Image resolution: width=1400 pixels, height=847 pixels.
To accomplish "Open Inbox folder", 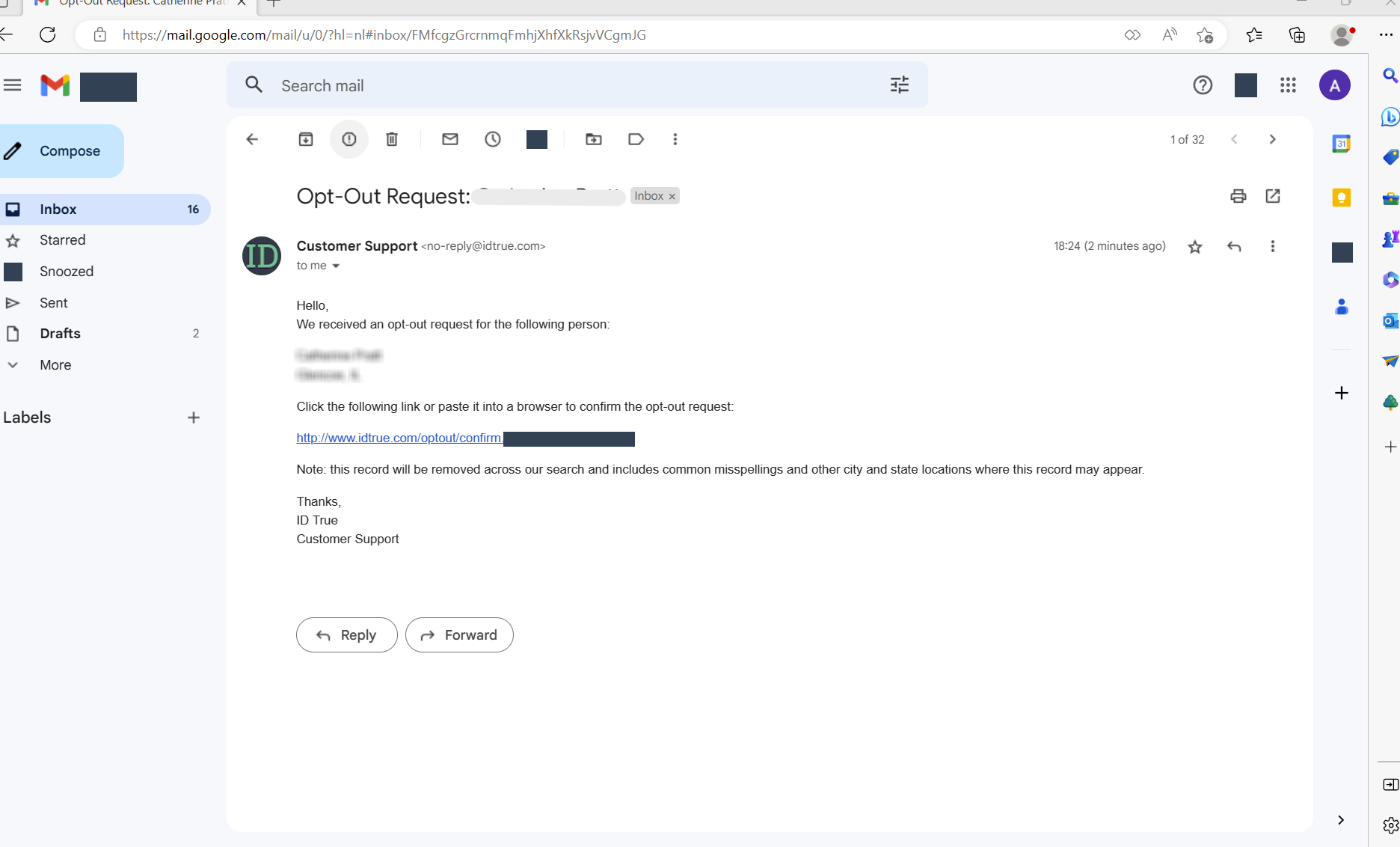I will tap(105, 210).
